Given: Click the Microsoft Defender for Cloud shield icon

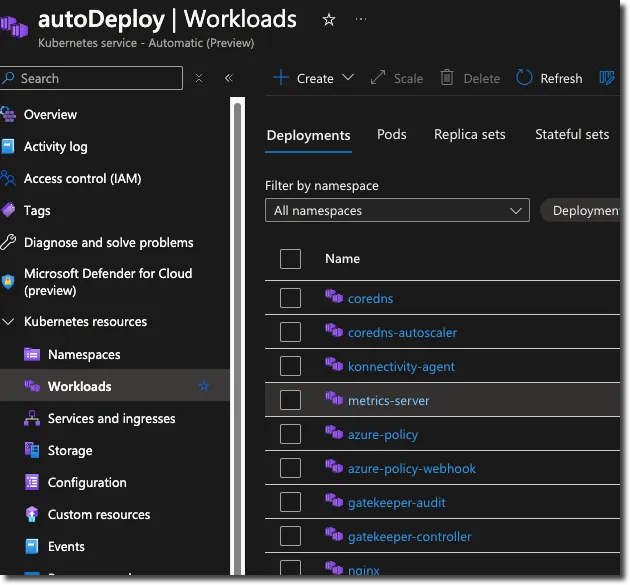Looking at the screenshot, I should pyautogui.click(x=9, y=282).
